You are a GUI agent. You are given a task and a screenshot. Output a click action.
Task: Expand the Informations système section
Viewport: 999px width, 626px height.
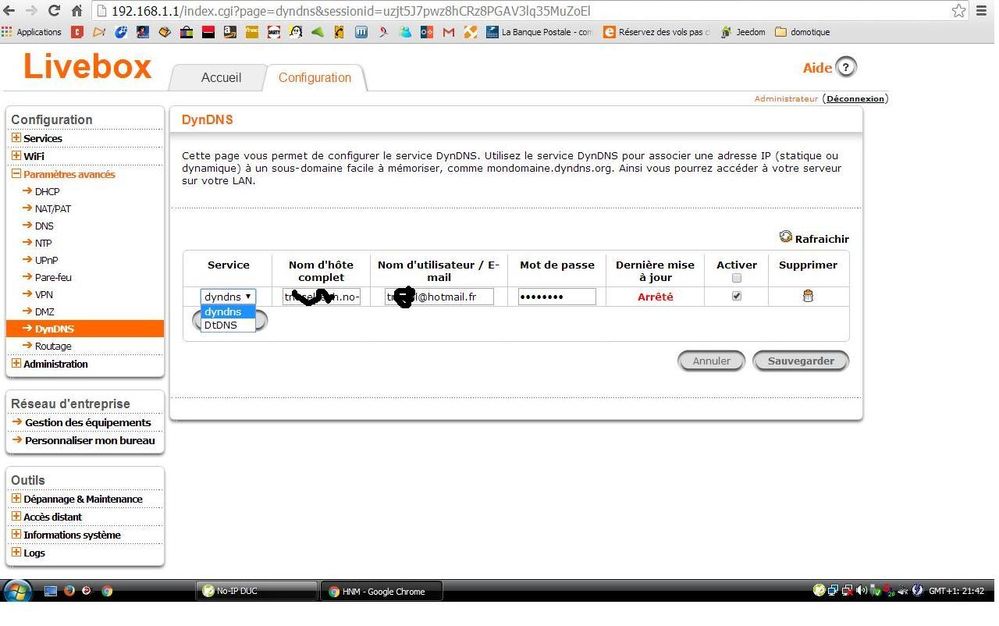(x=17, y=534)
